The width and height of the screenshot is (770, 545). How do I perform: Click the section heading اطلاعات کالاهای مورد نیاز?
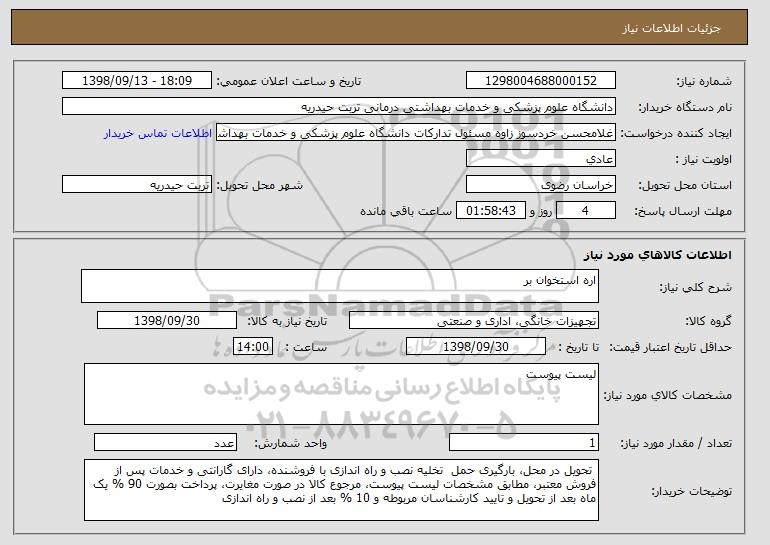click(658, 255)
